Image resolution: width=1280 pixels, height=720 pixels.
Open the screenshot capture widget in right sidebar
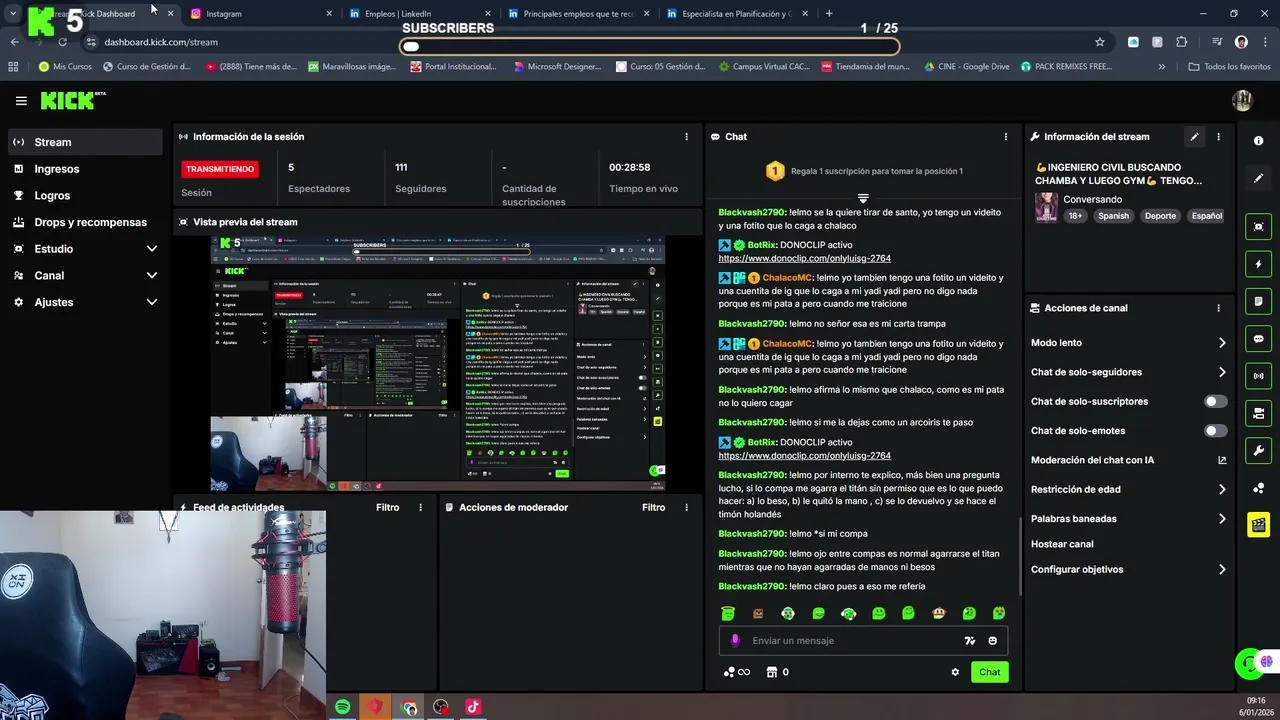pos(1258,227)
